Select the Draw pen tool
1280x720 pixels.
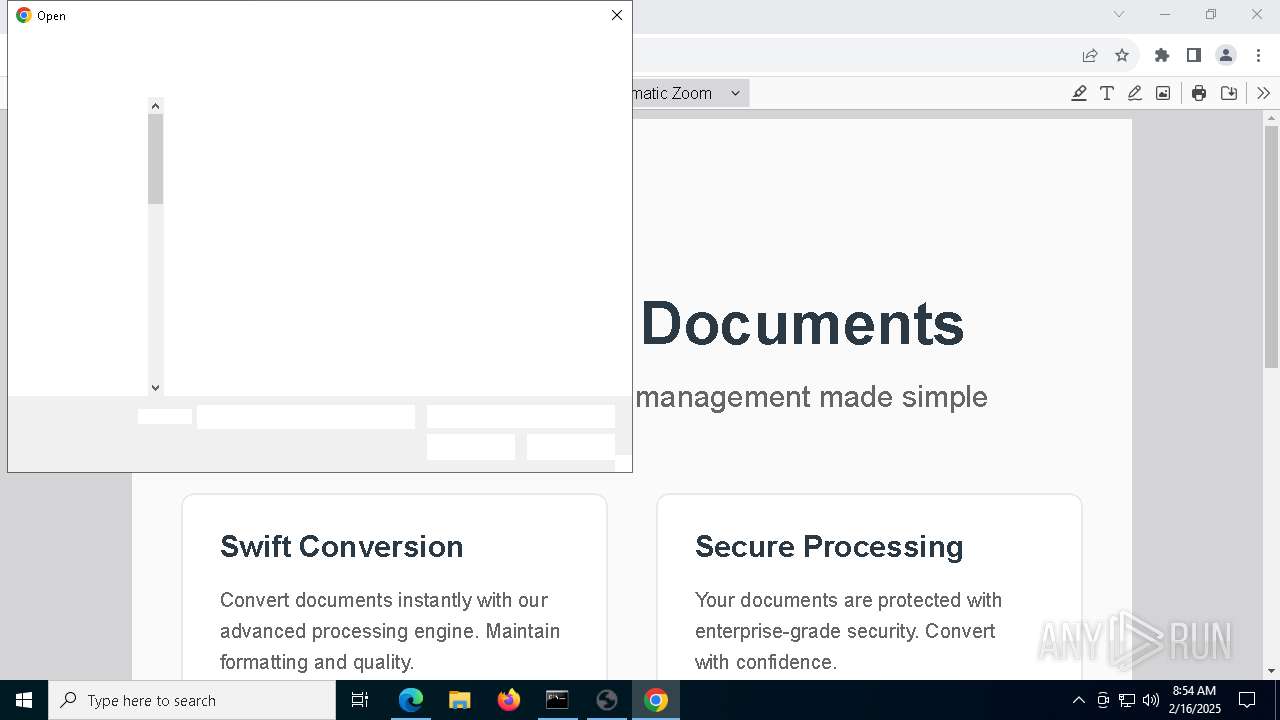tap(1135, 93)
